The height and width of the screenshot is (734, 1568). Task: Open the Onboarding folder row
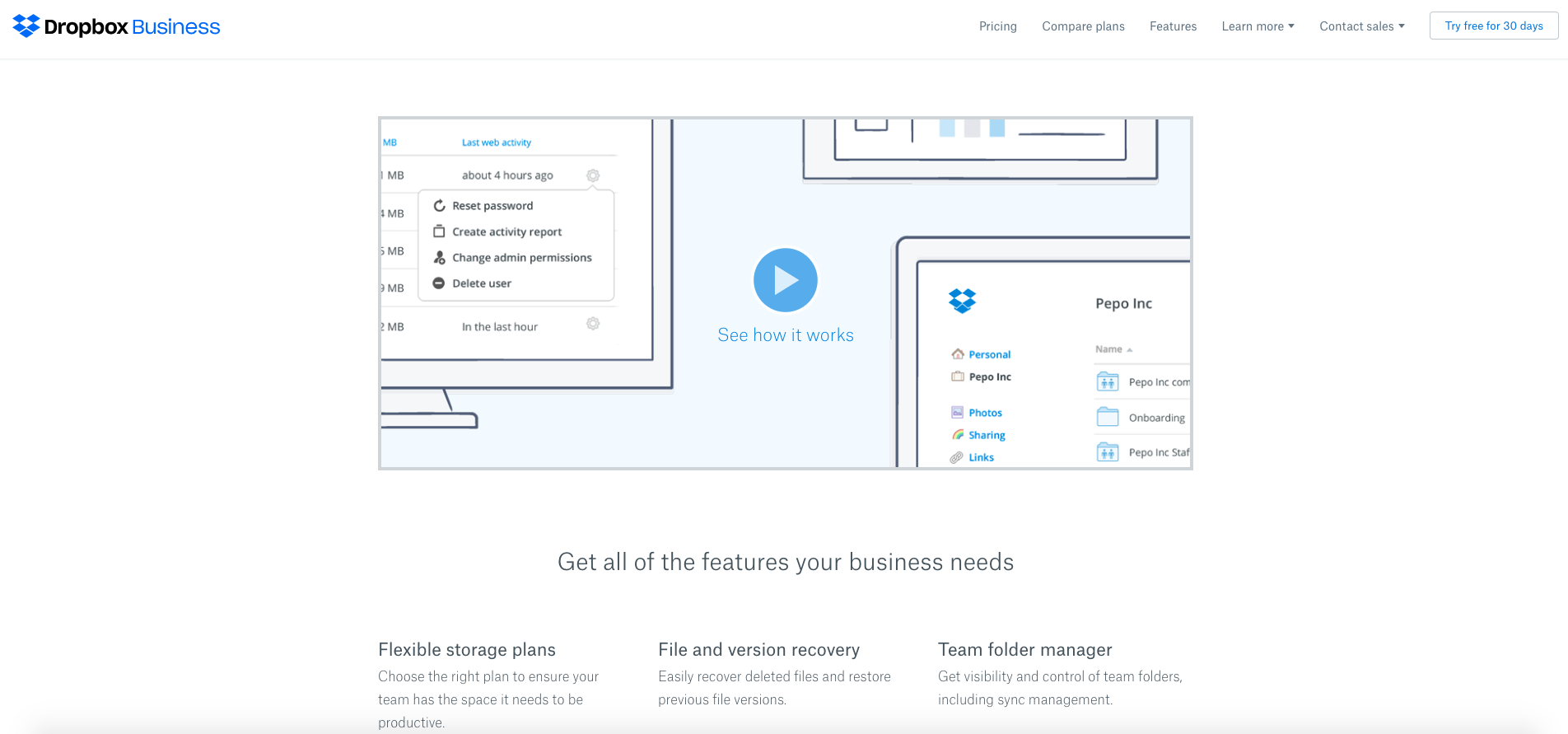[1142, 418]
